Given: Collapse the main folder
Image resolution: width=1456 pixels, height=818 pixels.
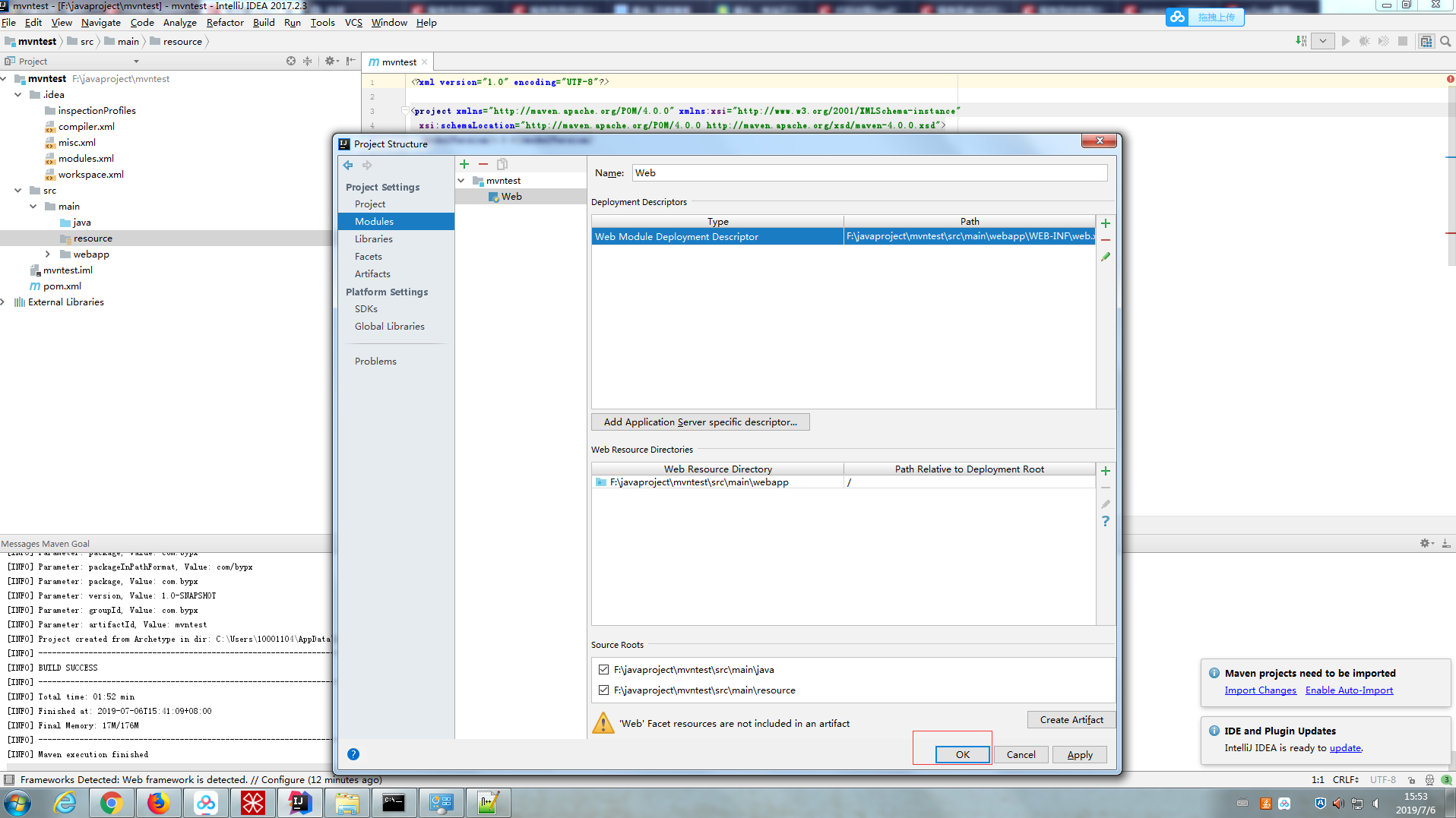Looking at the screenshot, I should click(x=33, y=207).
